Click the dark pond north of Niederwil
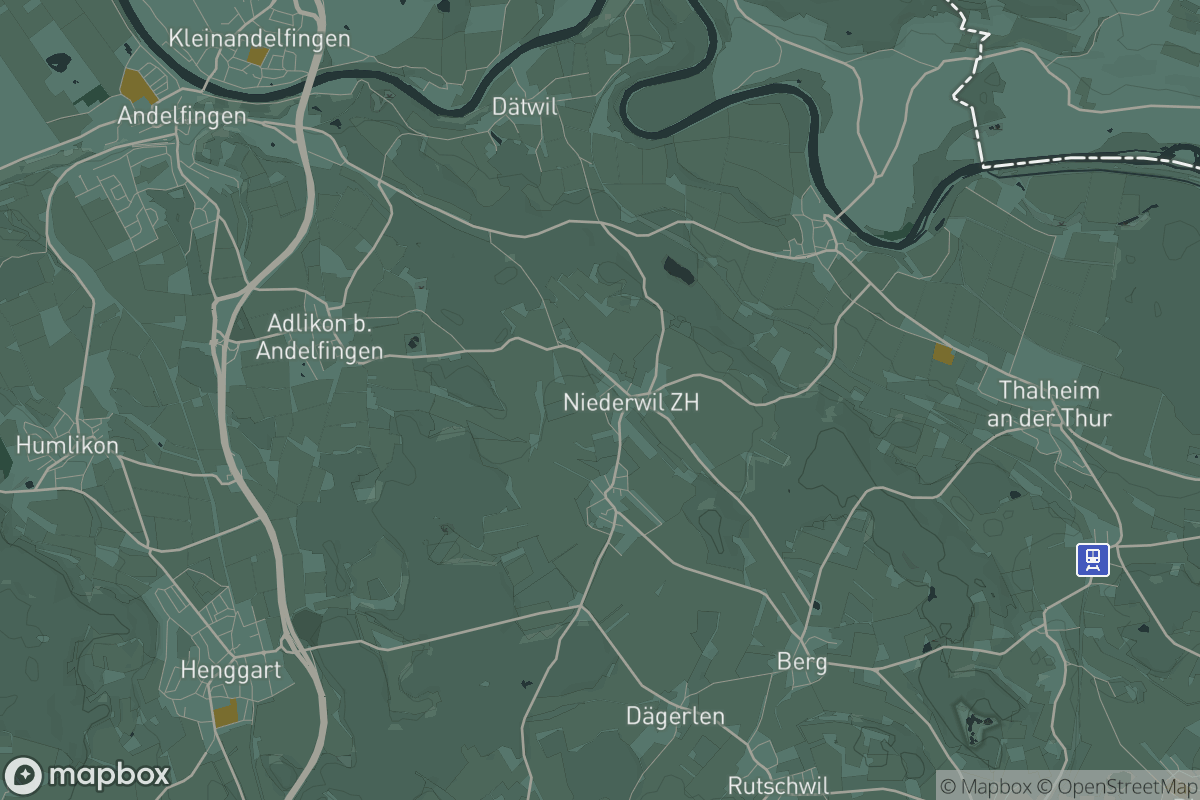1200x800 pixels. coord(679,269)
